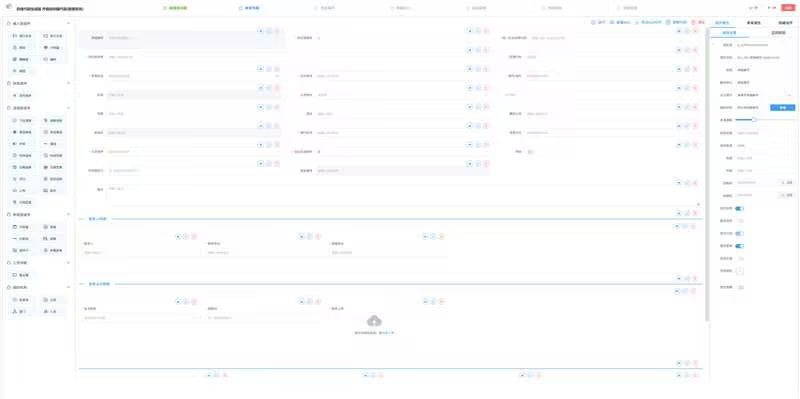This screenshot has height=399, width=800.
Task: Turn off the first enabled switch in the properties panel
Action: pos(739,209)
